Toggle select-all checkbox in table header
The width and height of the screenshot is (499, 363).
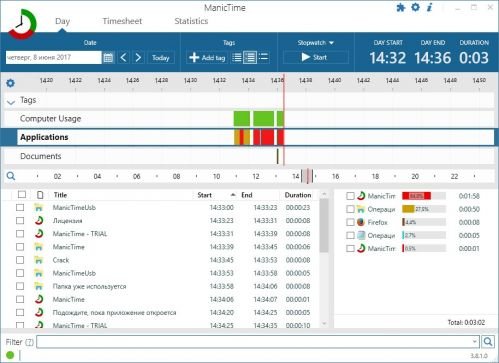(22, 194)
